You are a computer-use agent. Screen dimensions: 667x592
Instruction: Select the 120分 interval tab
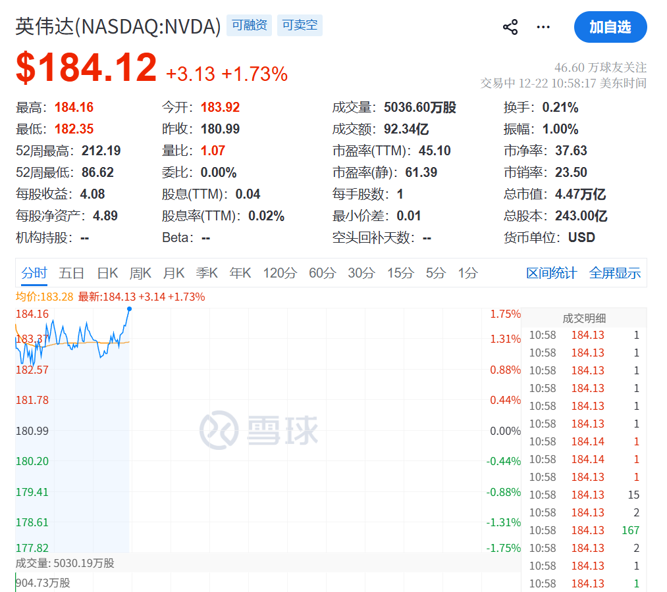point(280,273)
